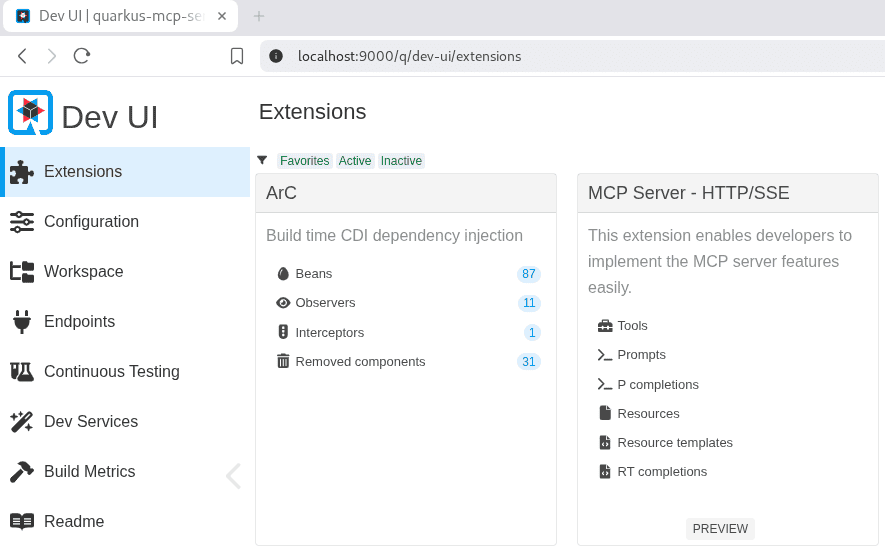The height and width of the screenshot is (553, 885).
Task: Click the Readme open book icon
Action: click(x=22, y=521)
